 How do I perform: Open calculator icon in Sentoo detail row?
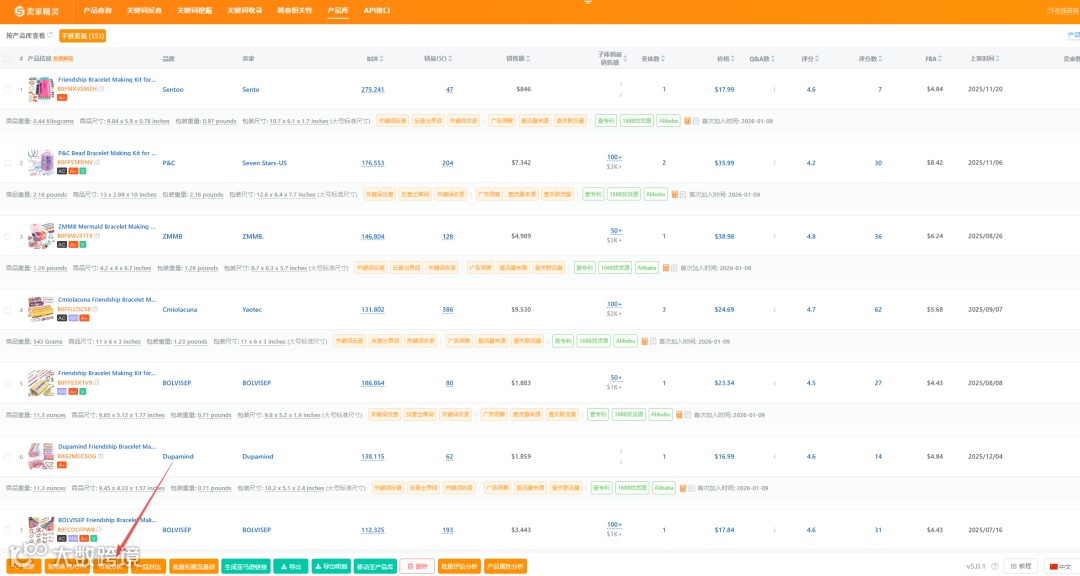pyautogui.click(x=687, y=121)
